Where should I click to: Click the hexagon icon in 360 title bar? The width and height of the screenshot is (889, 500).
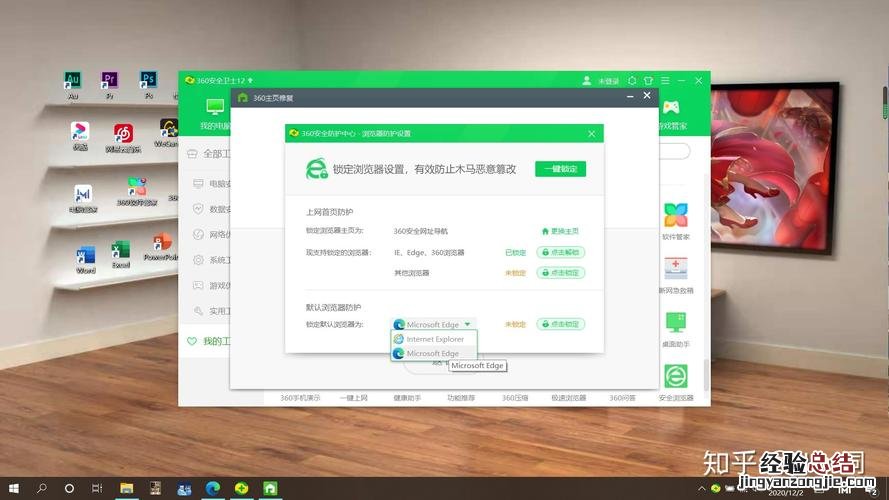632,80
